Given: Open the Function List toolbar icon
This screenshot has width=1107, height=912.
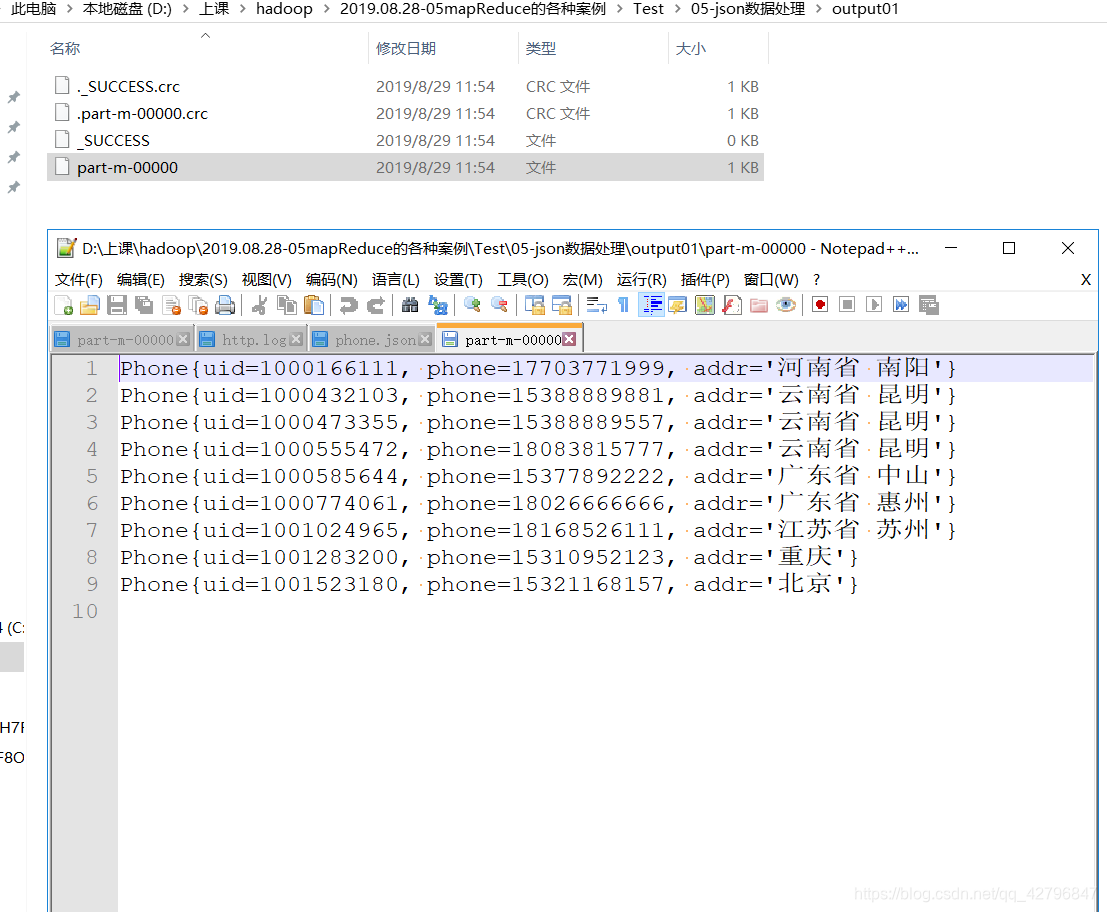Looking at the screenshot, I should point(732,306).
